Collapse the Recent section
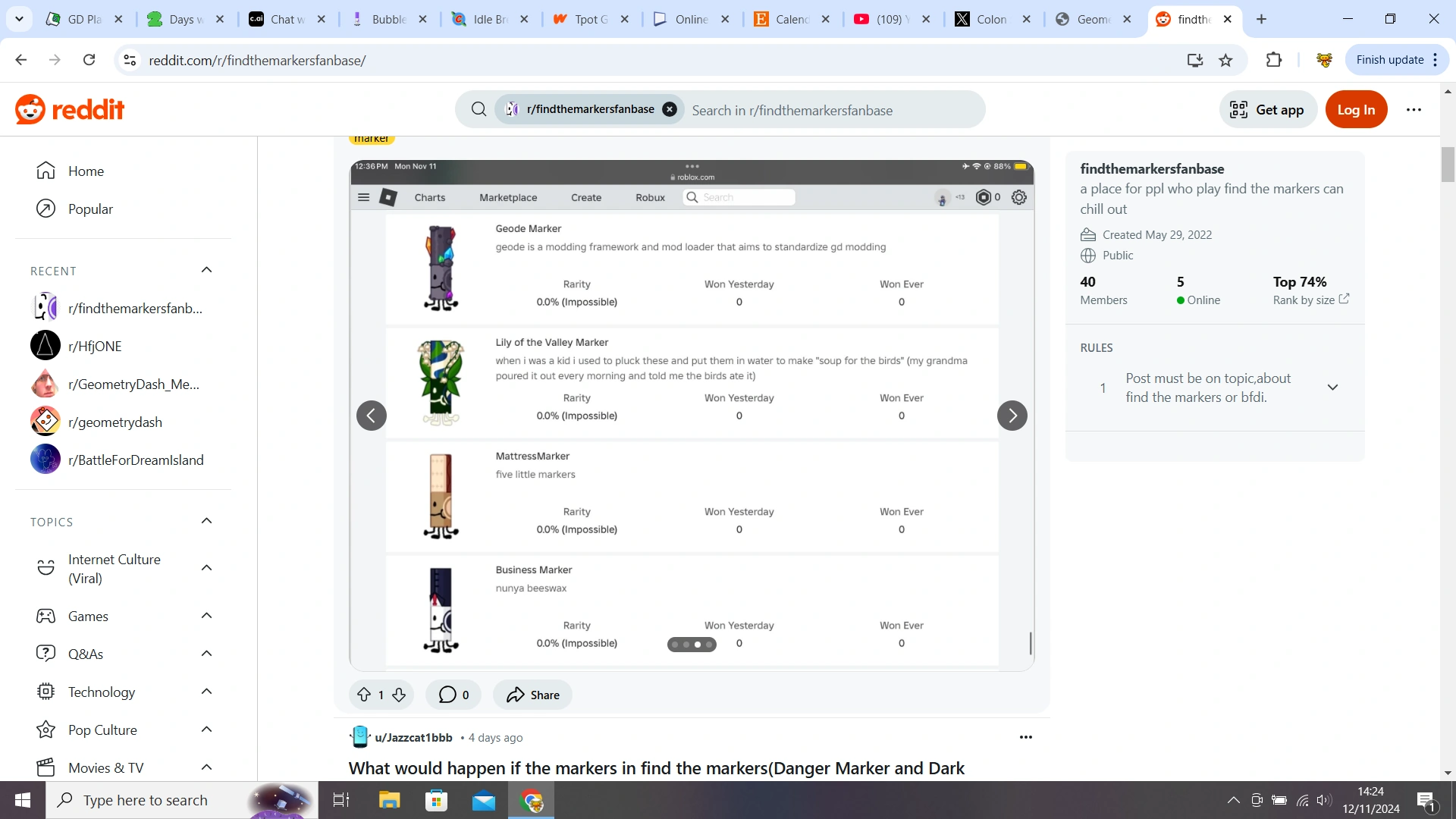The height and width of the screenshot is (819, 1456). [206, 270]
